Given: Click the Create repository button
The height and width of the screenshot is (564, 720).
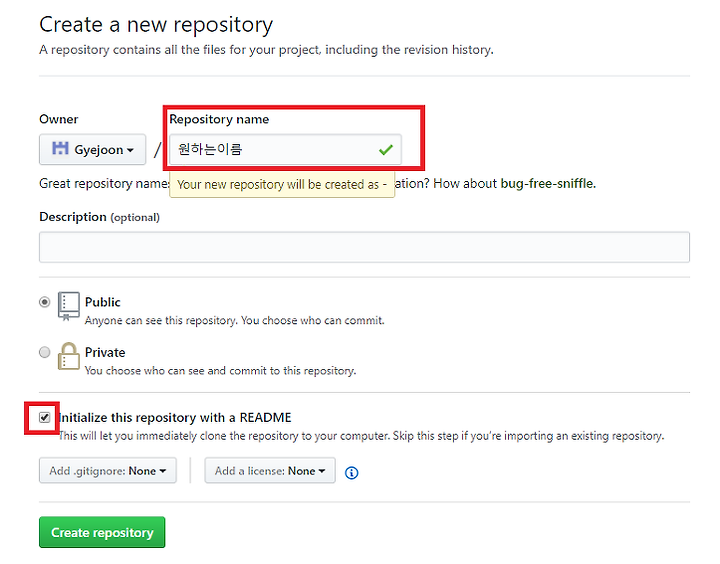Looking at the screenshot, I should 102,532.
